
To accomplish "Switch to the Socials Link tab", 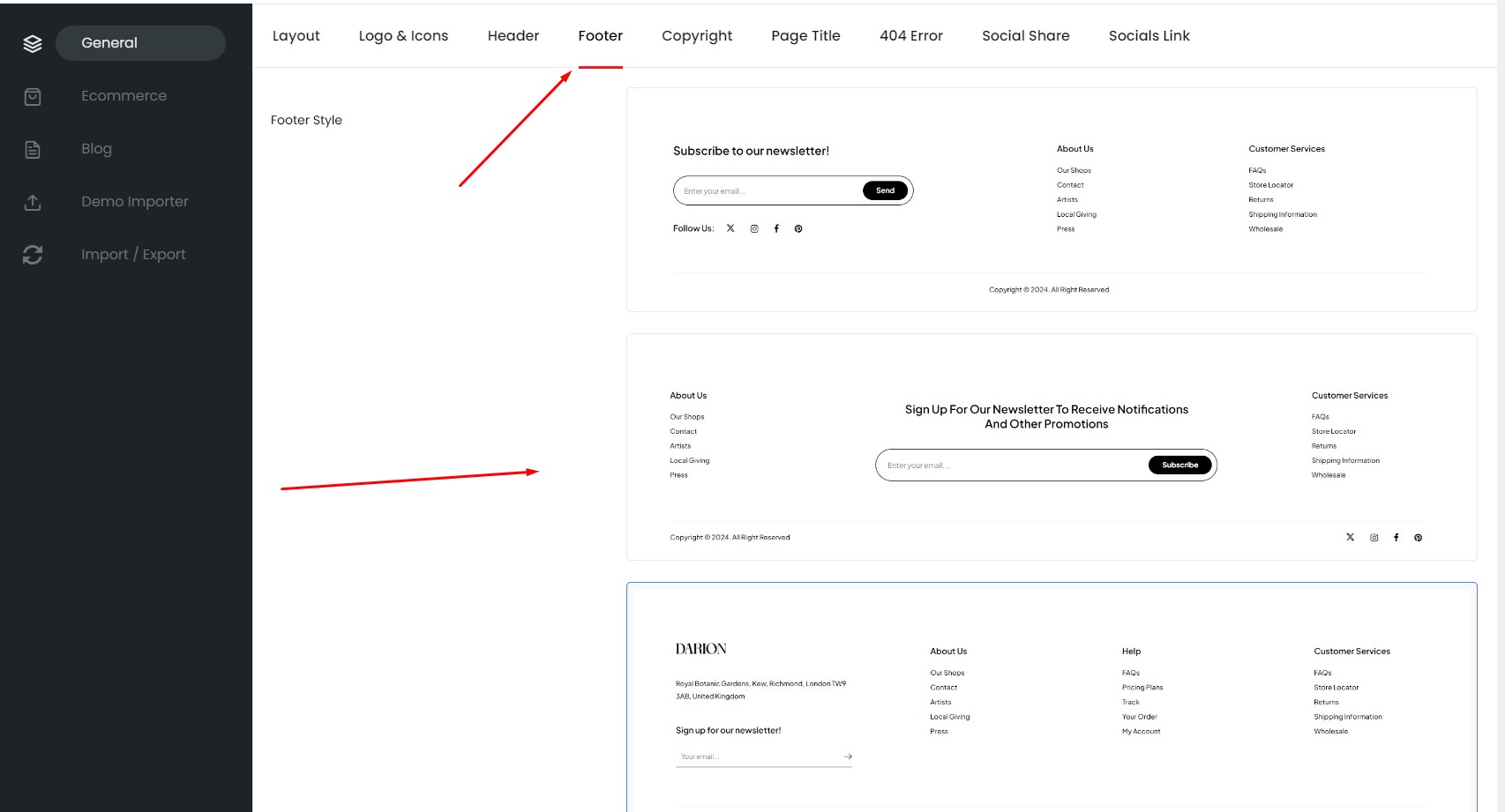I will (x=1149, y=36).
